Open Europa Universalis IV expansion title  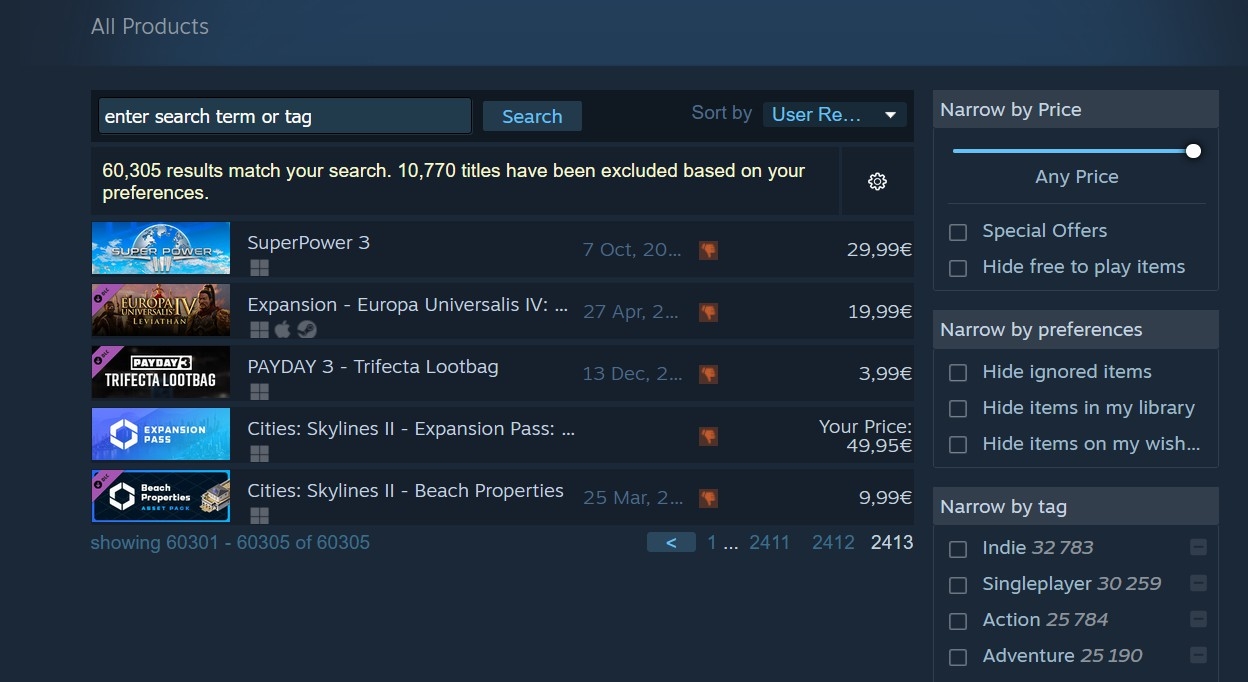pyautogui.click(x=408, y=304)
